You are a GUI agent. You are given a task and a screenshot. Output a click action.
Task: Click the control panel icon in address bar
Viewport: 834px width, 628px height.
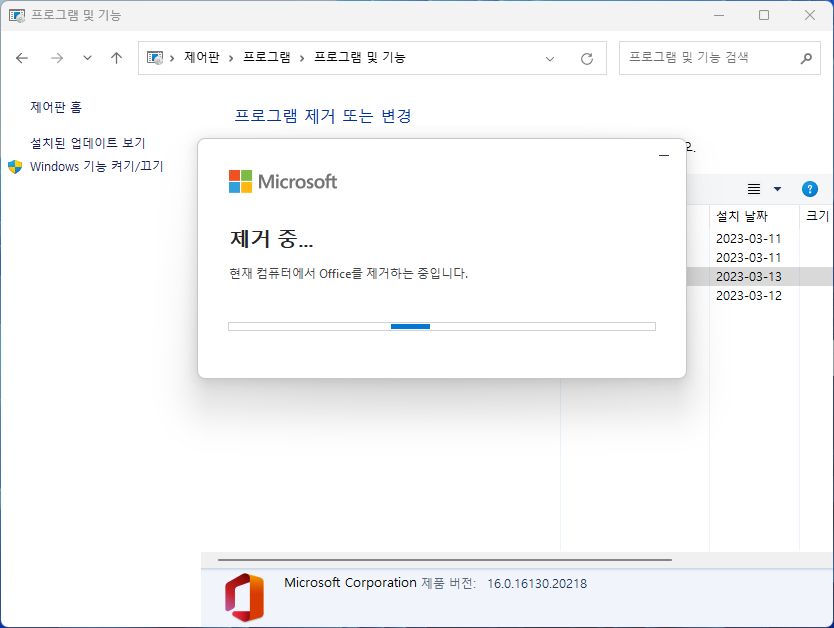tap(155, 57)
